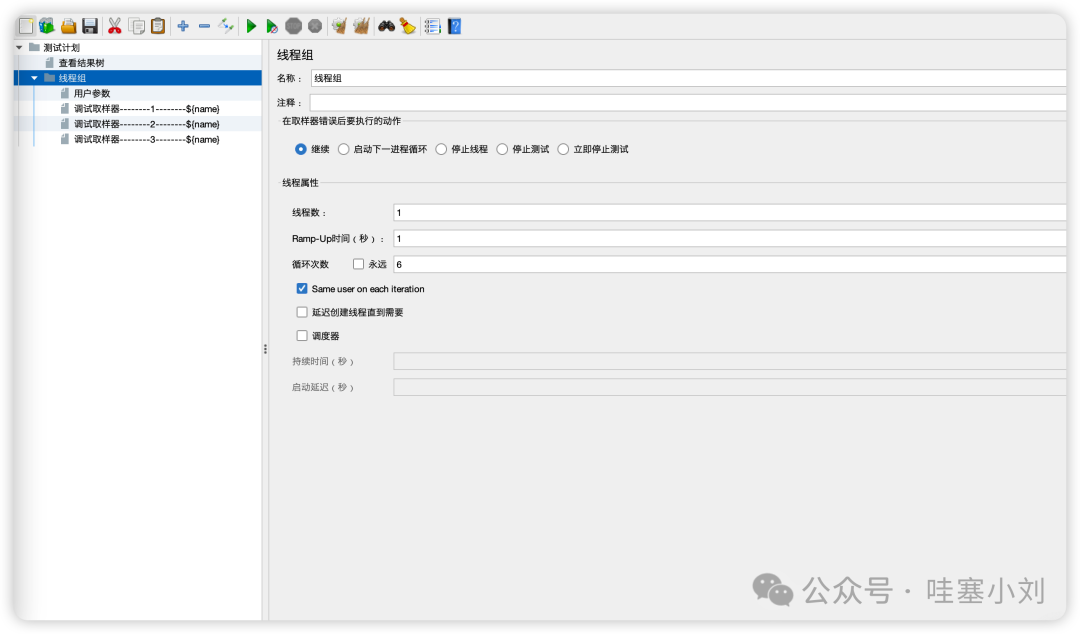1080x634 pixels.
Task: Select 线程组 tree item
Action: [x=72, y=78]
